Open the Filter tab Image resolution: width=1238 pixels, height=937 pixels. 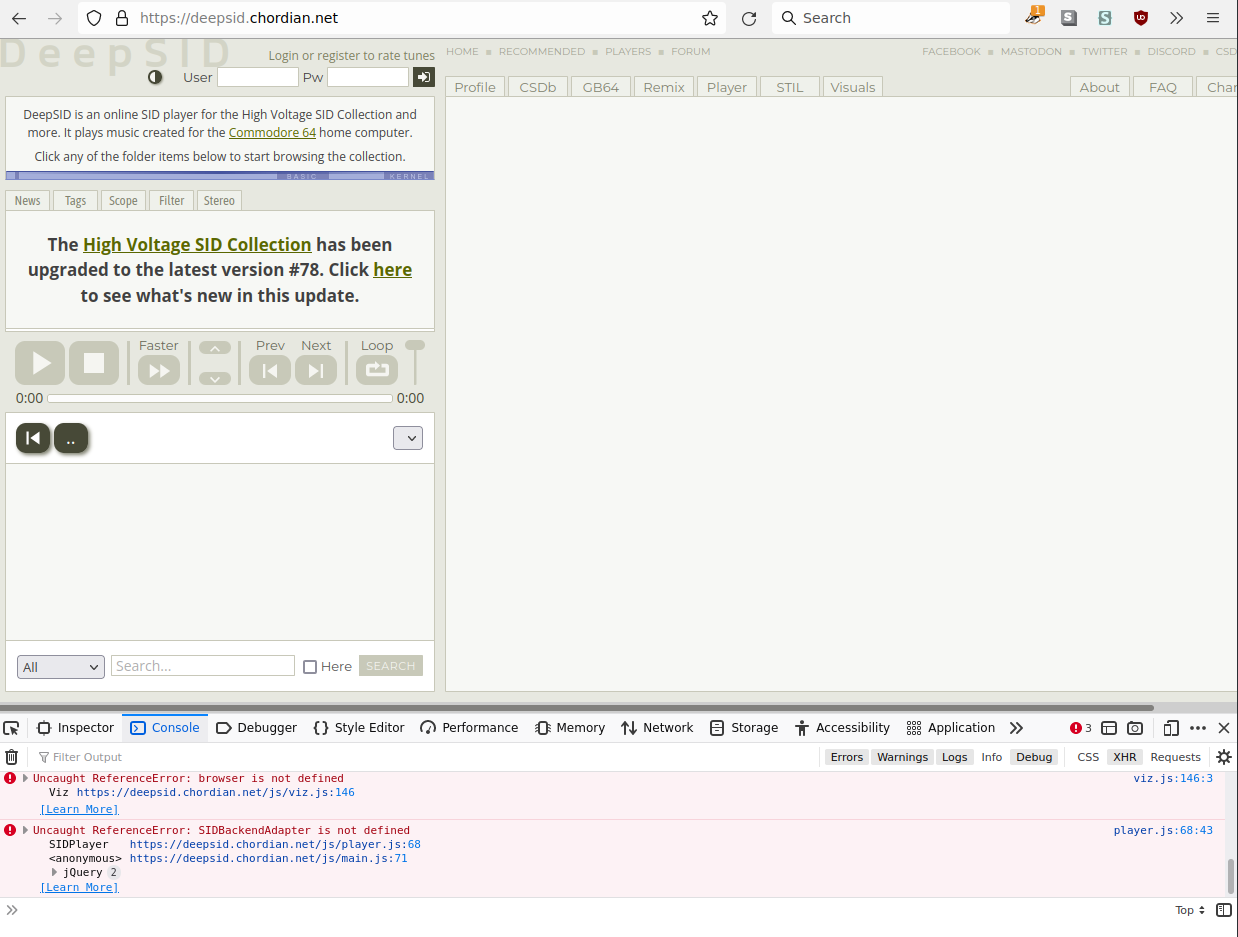click(172, 200)
